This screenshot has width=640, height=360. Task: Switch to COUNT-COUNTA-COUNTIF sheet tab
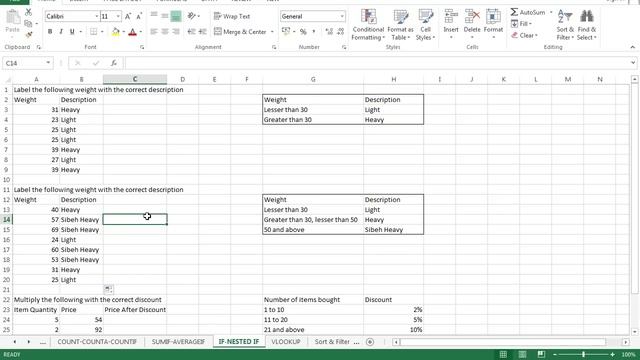click(97, 342)
